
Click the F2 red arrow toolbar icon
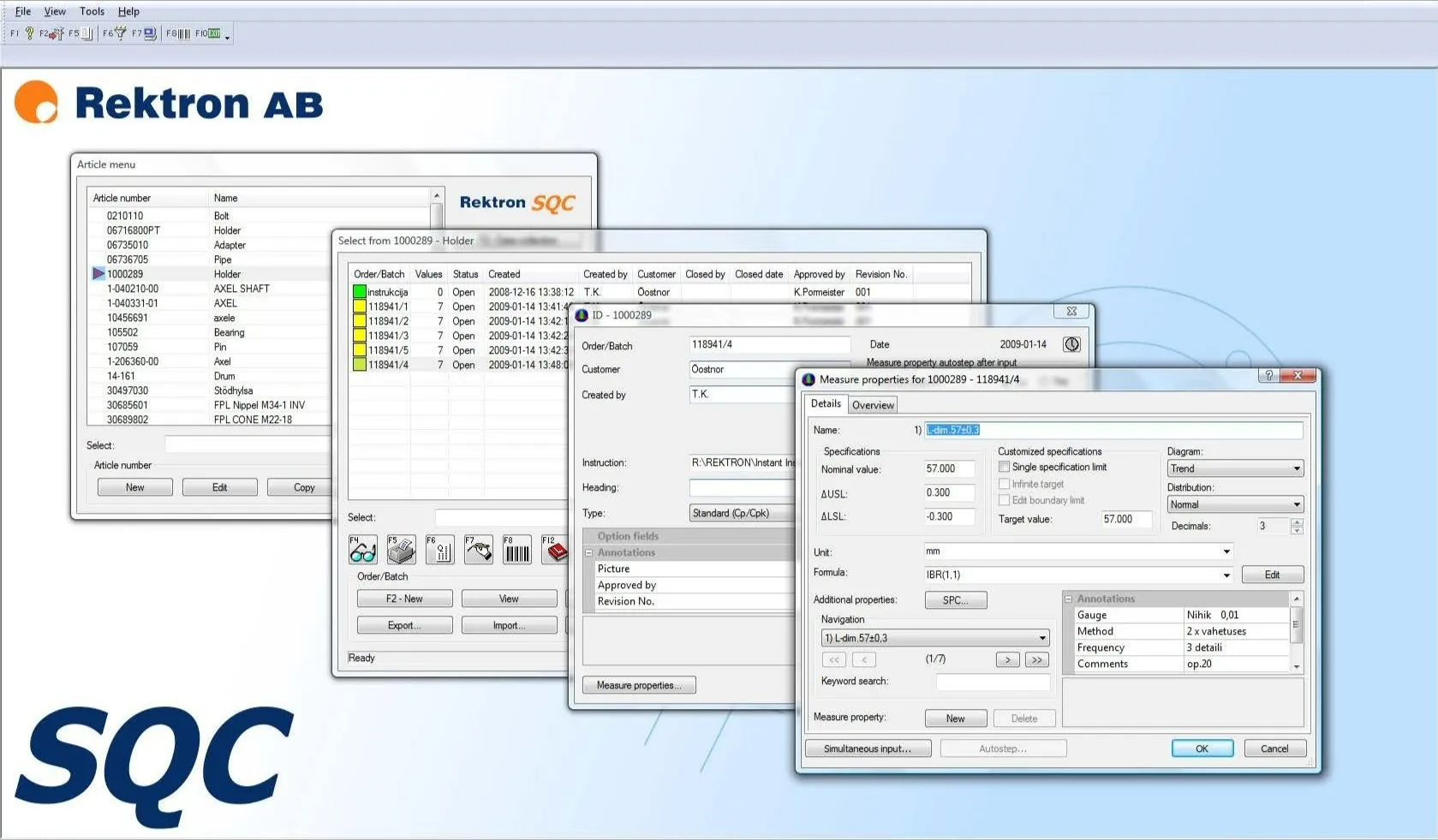coord(57,33)
